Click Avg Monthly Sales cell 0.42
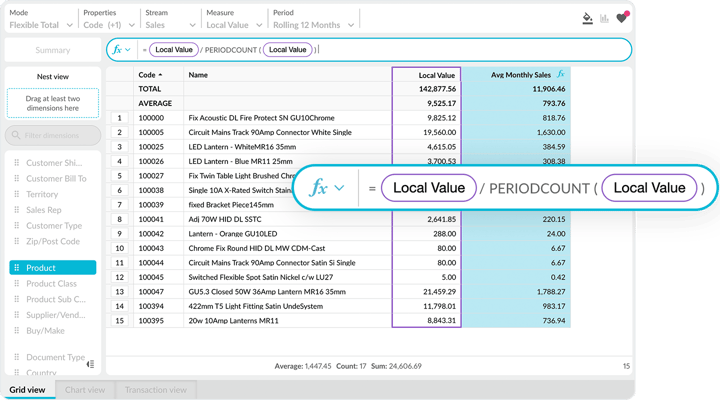 coord(516,277)
